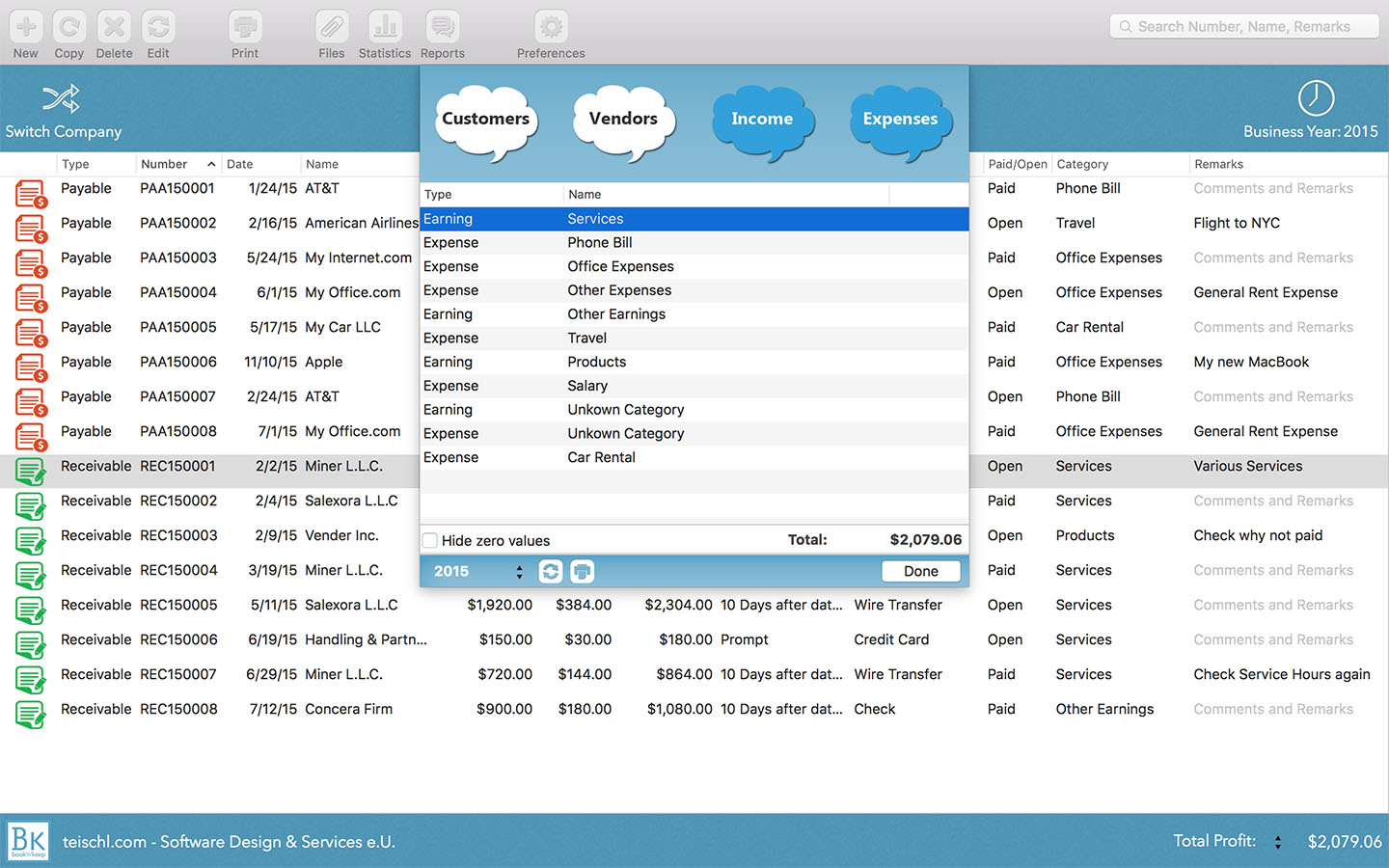Select the Expense Car Rental row
Screen dimensions: 1389x868
pos(694,457)
